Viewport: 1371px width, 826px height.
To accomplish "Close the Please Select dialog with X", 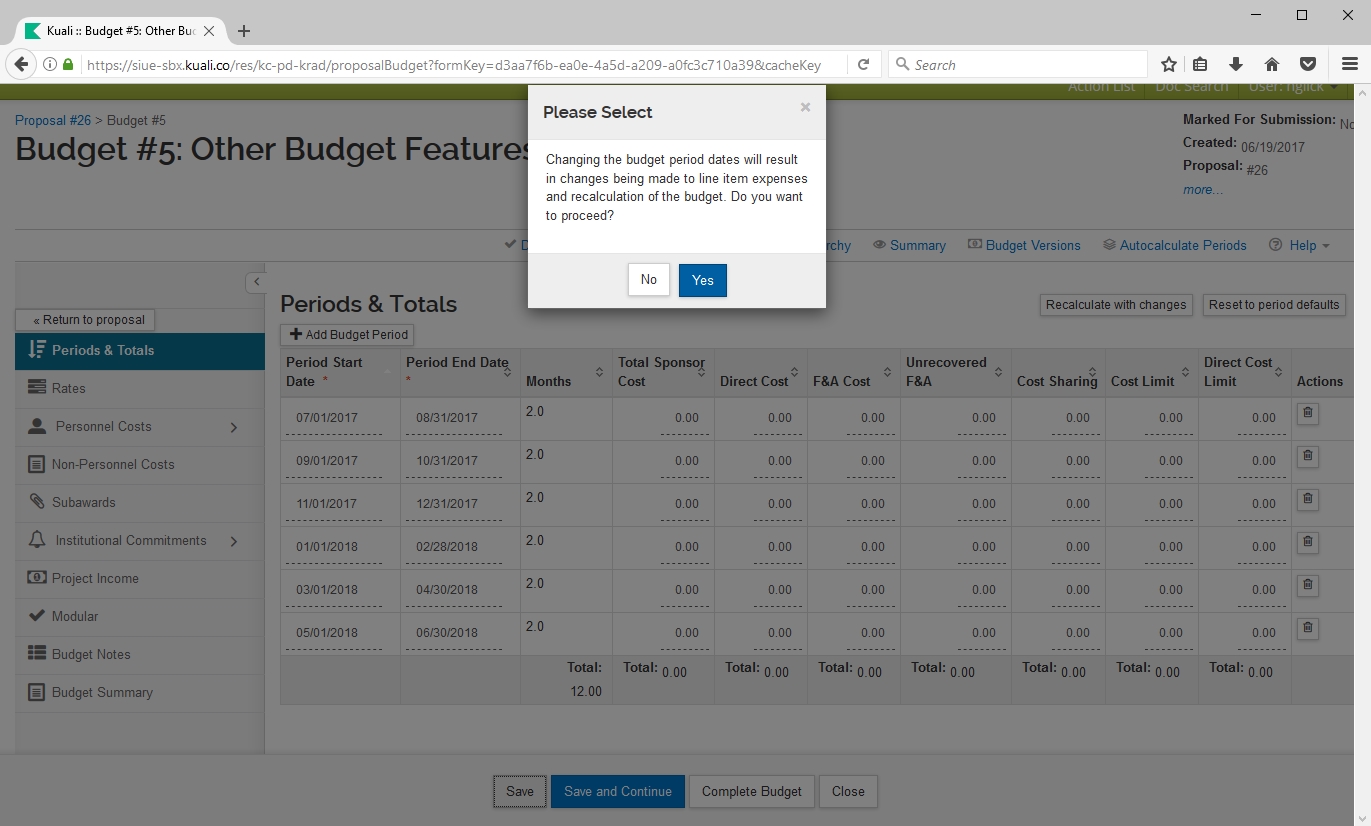I will [x=805, y=107].
